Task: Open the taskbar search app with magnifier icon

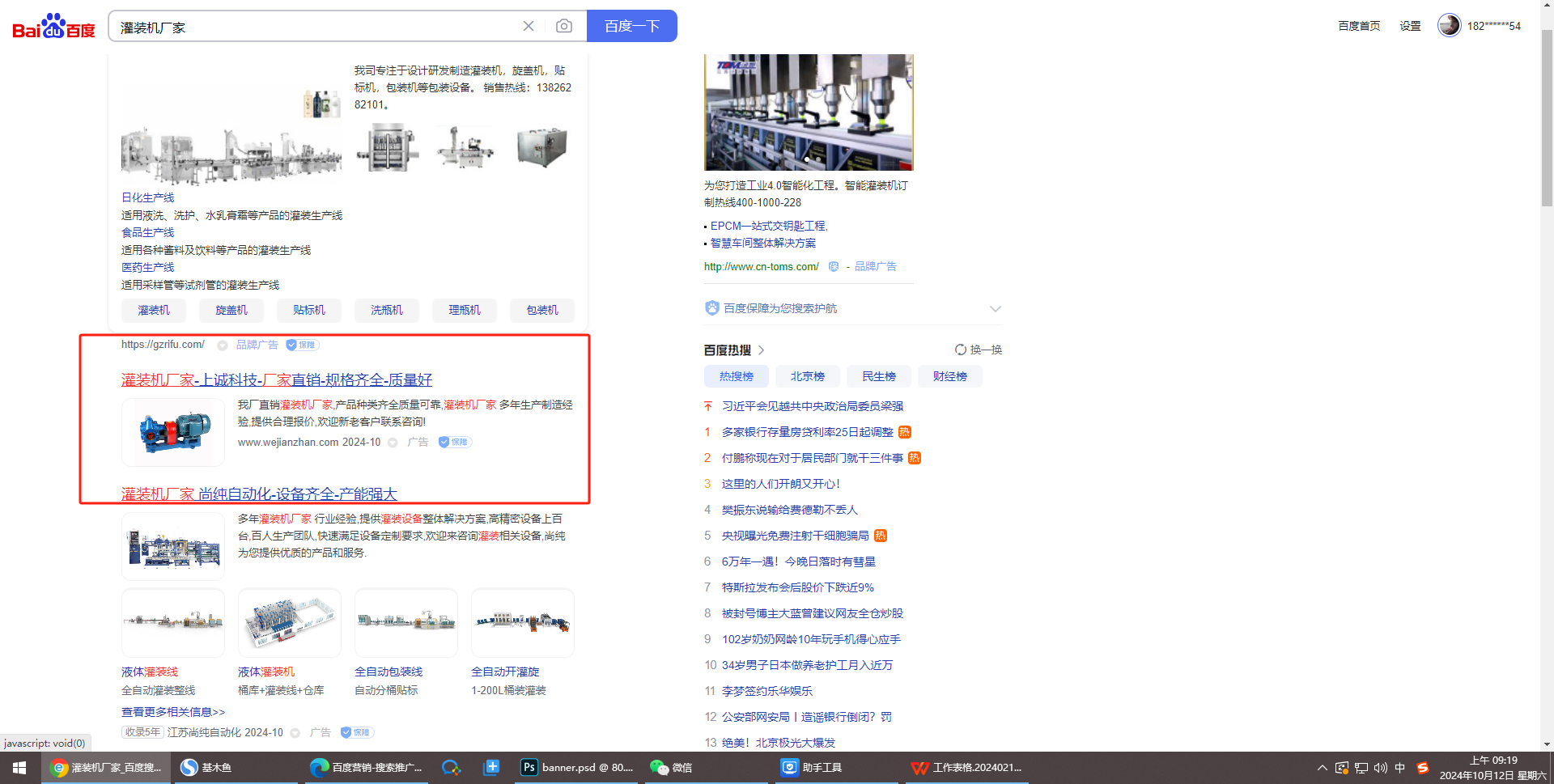Action: [451, 768]
